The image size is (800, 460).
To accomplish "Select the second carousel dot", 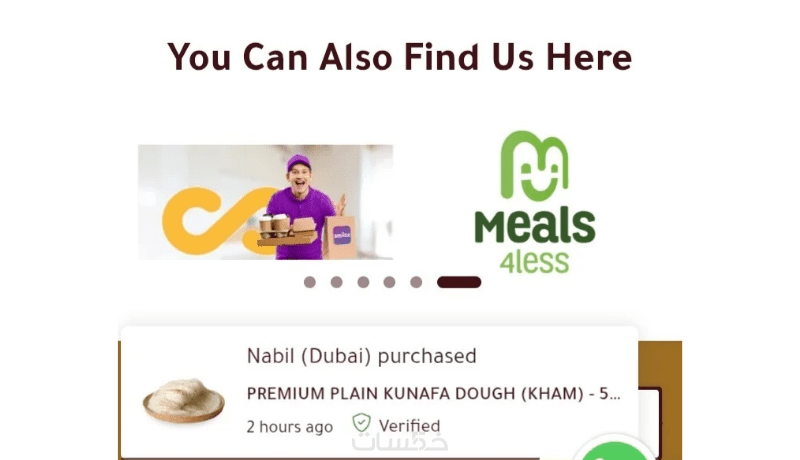I will 336,282.
